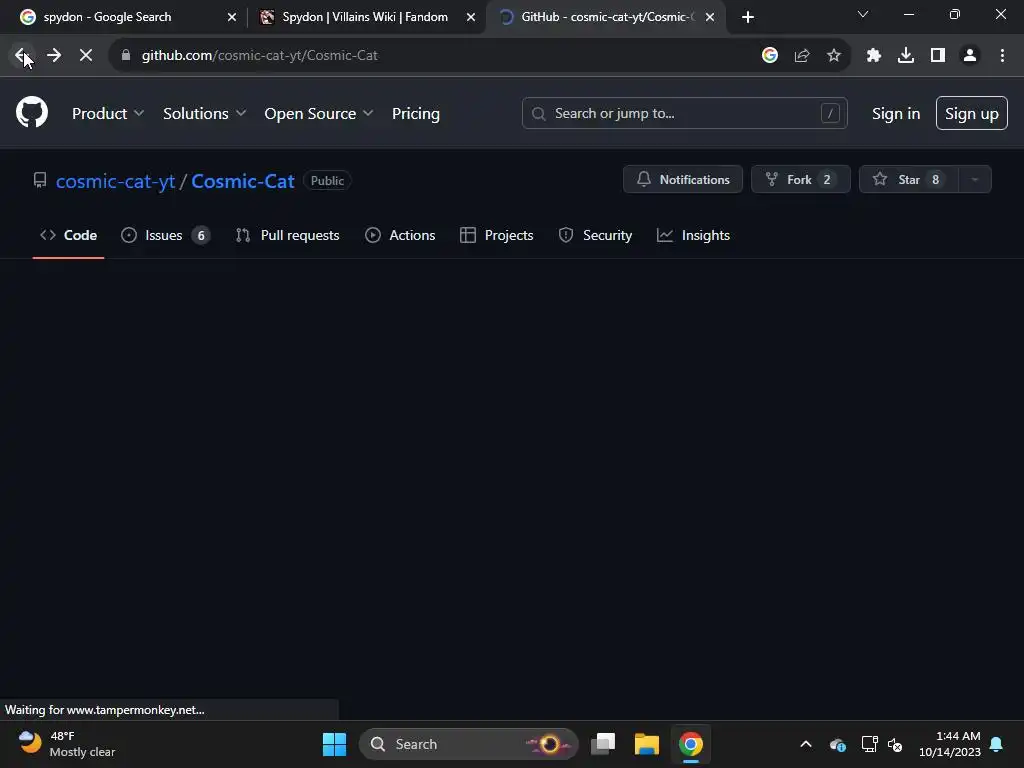
Task: Close the Spydon Villains Wiki tab
Action: pyautogui.click(x=471, y=17)
